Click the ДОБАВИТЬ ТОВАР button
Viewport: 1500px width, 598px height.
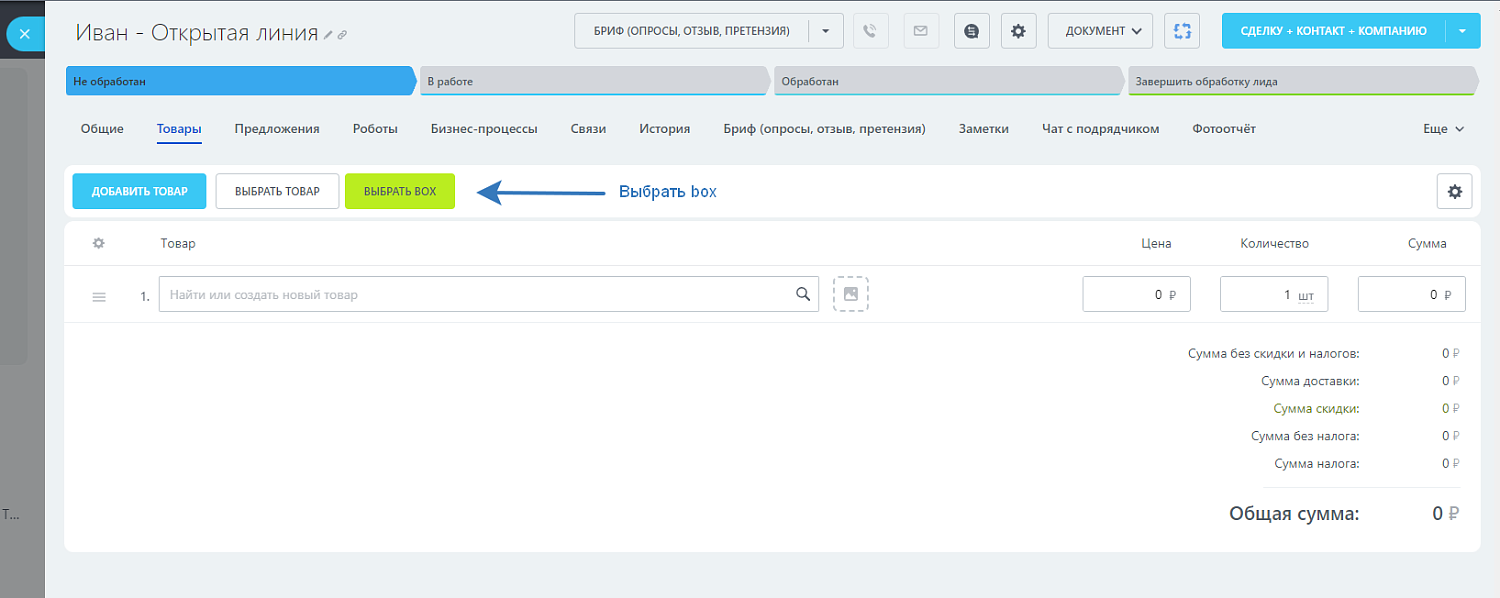[x=138, y=190]
